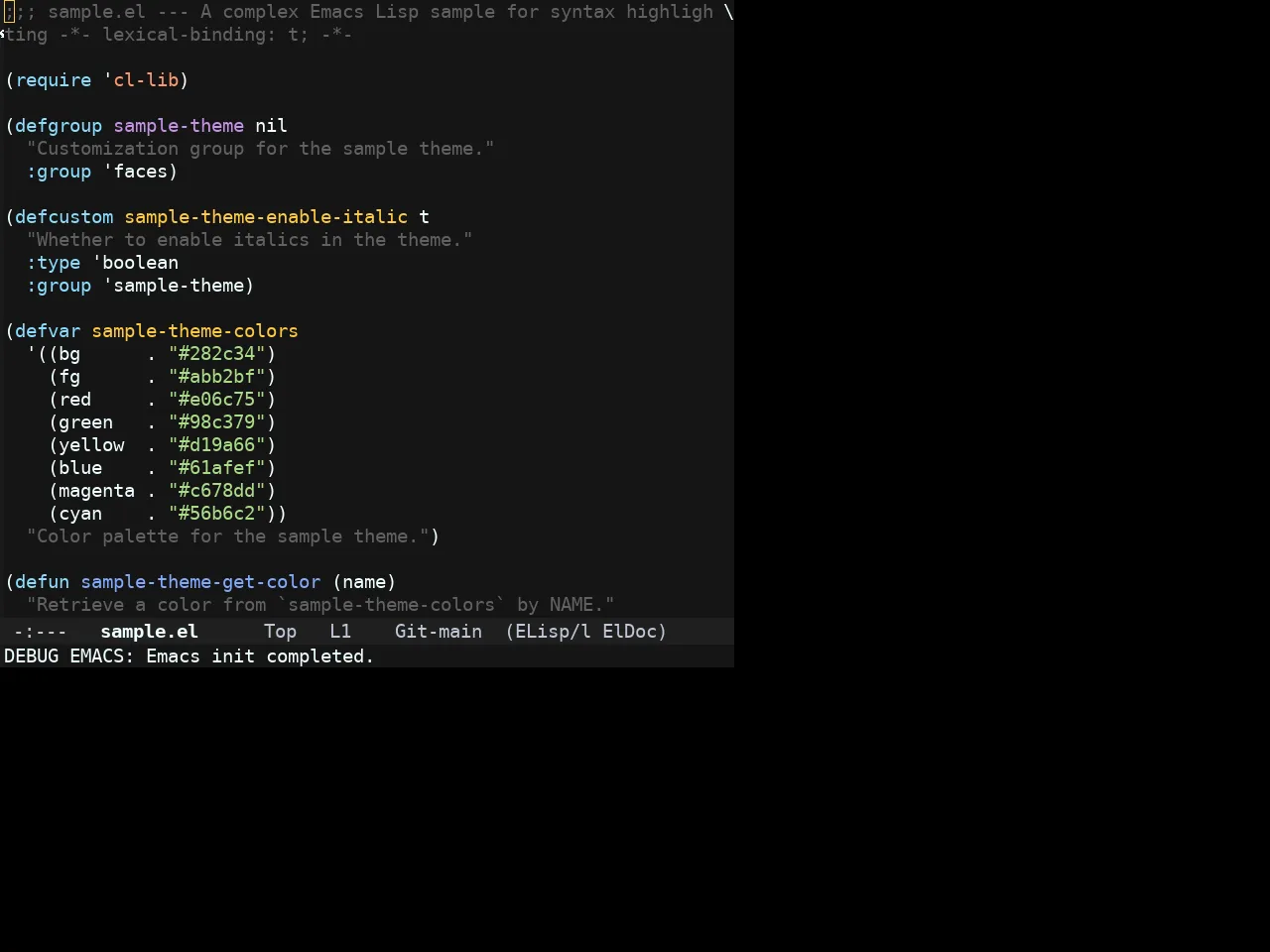Click the nil value after sample-theme
Viewport: 1270px width, 952px height.
(x=271, y=126)
